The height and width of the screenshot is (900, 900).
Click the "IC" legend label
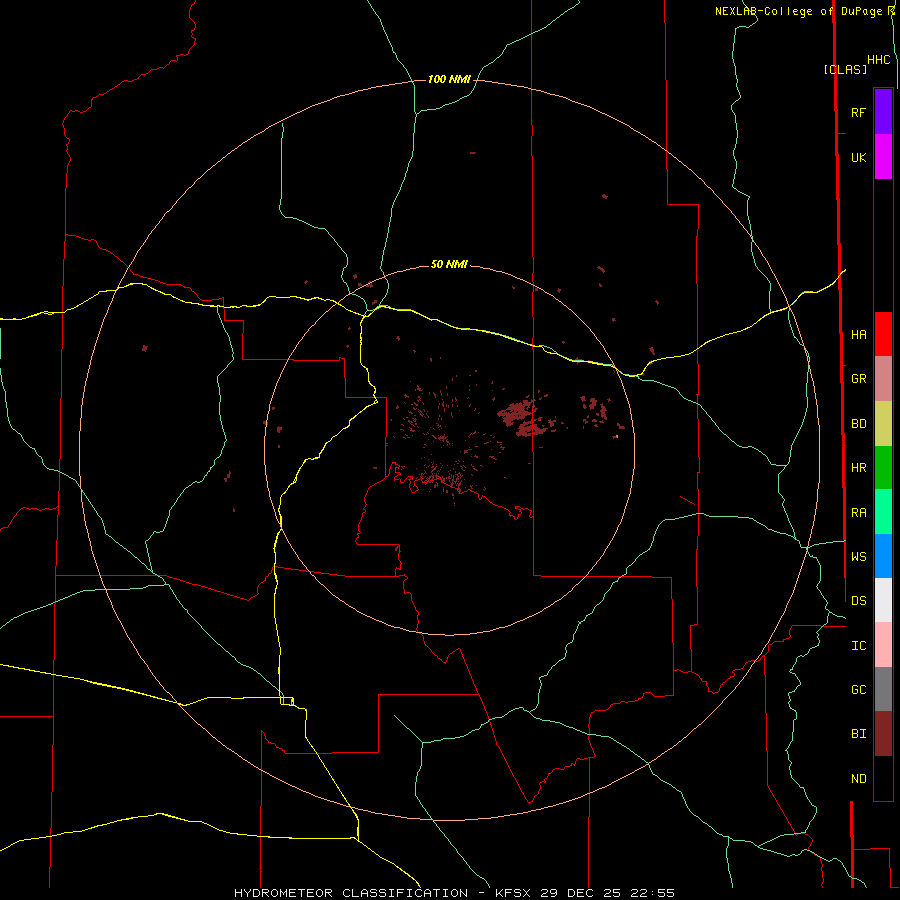click(858, 646)
